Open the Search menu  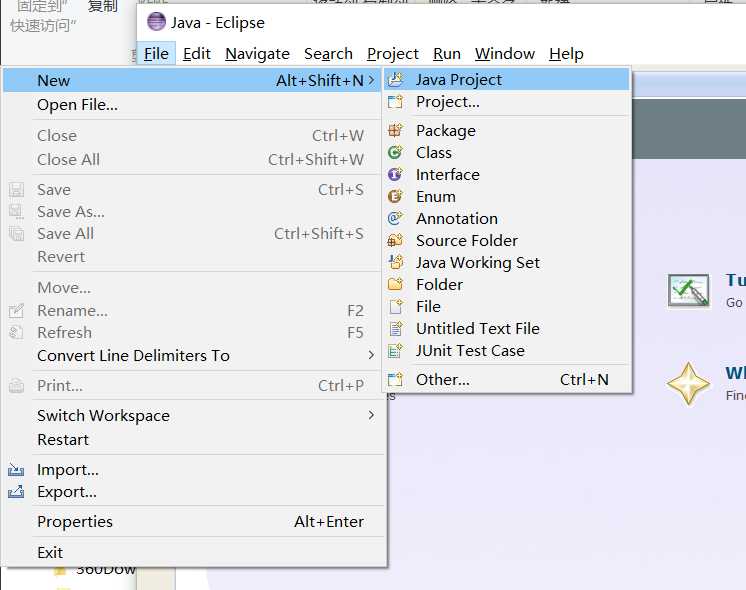click(x=328, y=54)
